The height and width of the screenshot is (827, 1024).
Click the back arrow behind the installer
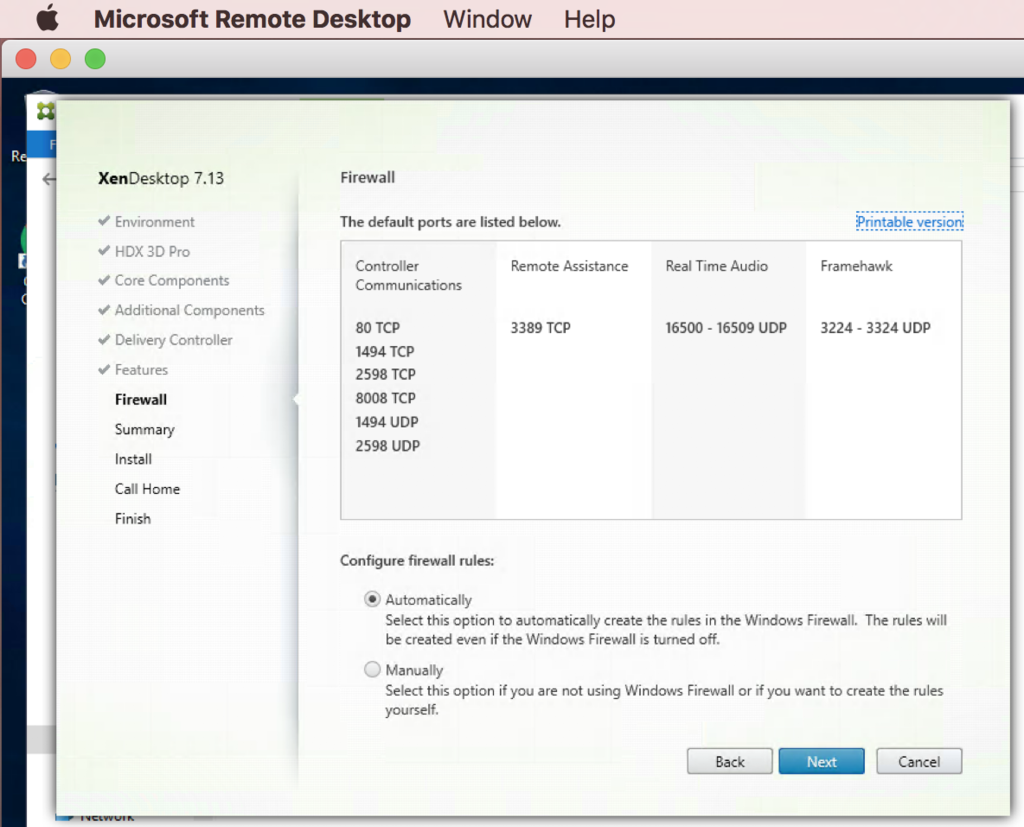click(48, 179)
